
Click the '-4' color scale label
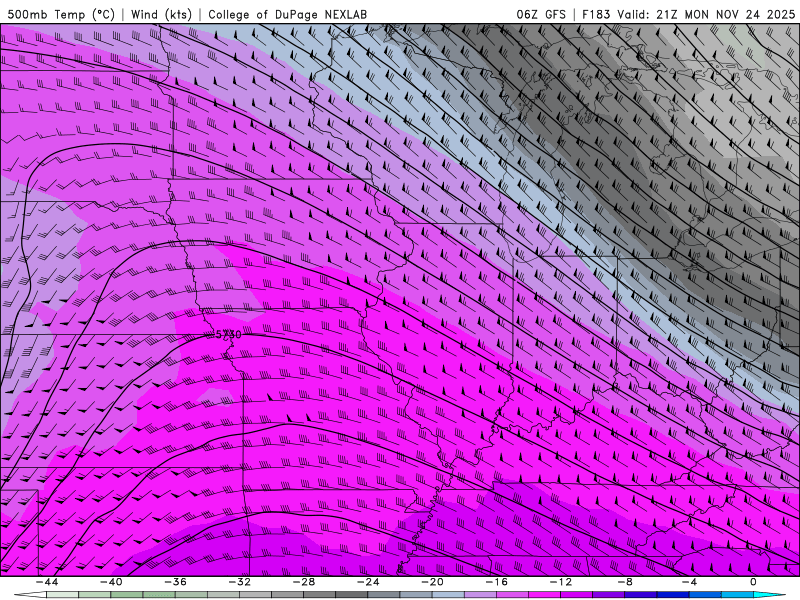point(689,582)
